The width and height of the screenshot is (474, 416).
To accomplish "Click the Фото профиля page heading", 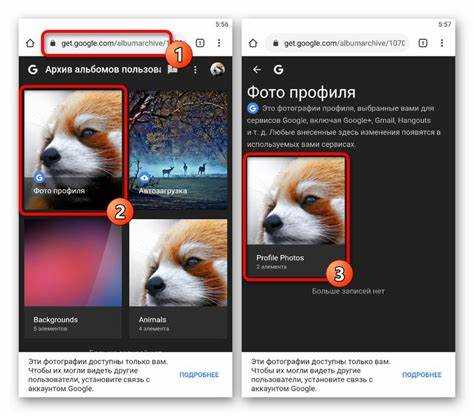I will point(301,92).
